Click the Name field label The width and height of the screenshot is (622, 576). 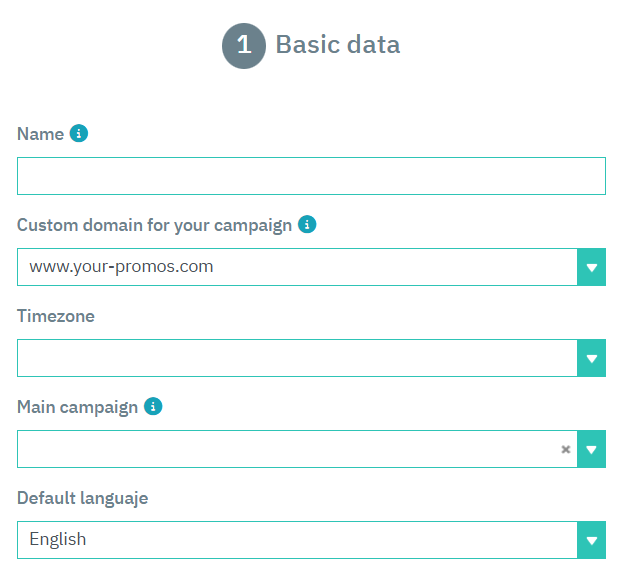40,134
